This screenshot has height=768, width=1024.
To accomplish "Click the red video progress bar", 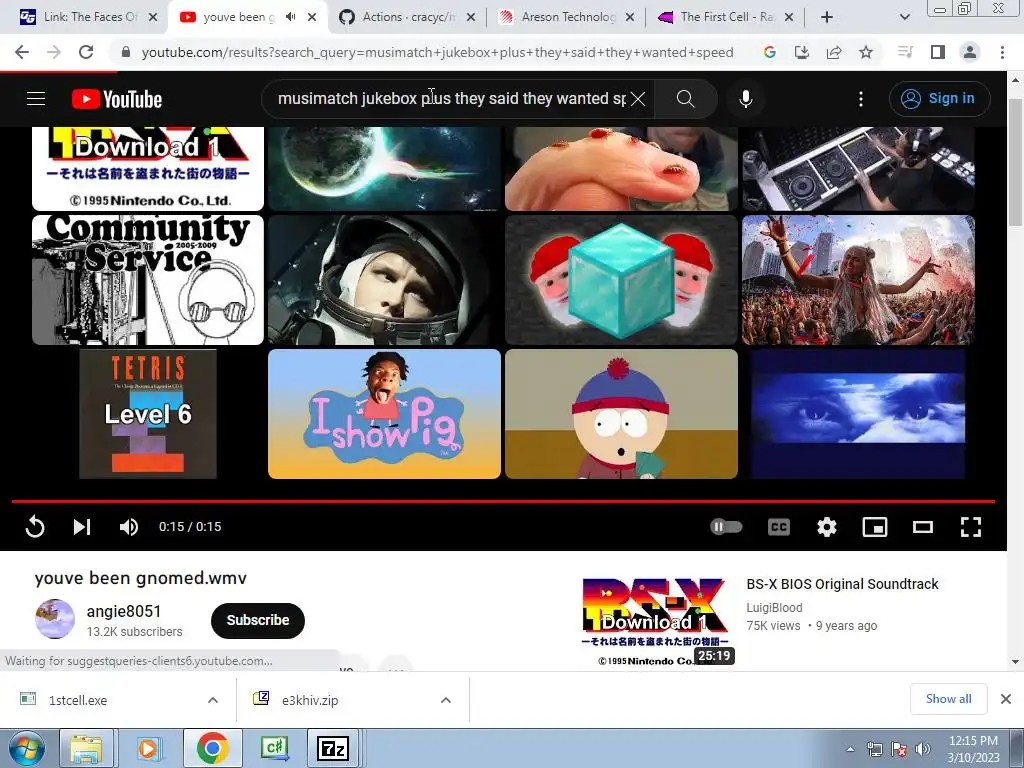I will pos(504,502).
